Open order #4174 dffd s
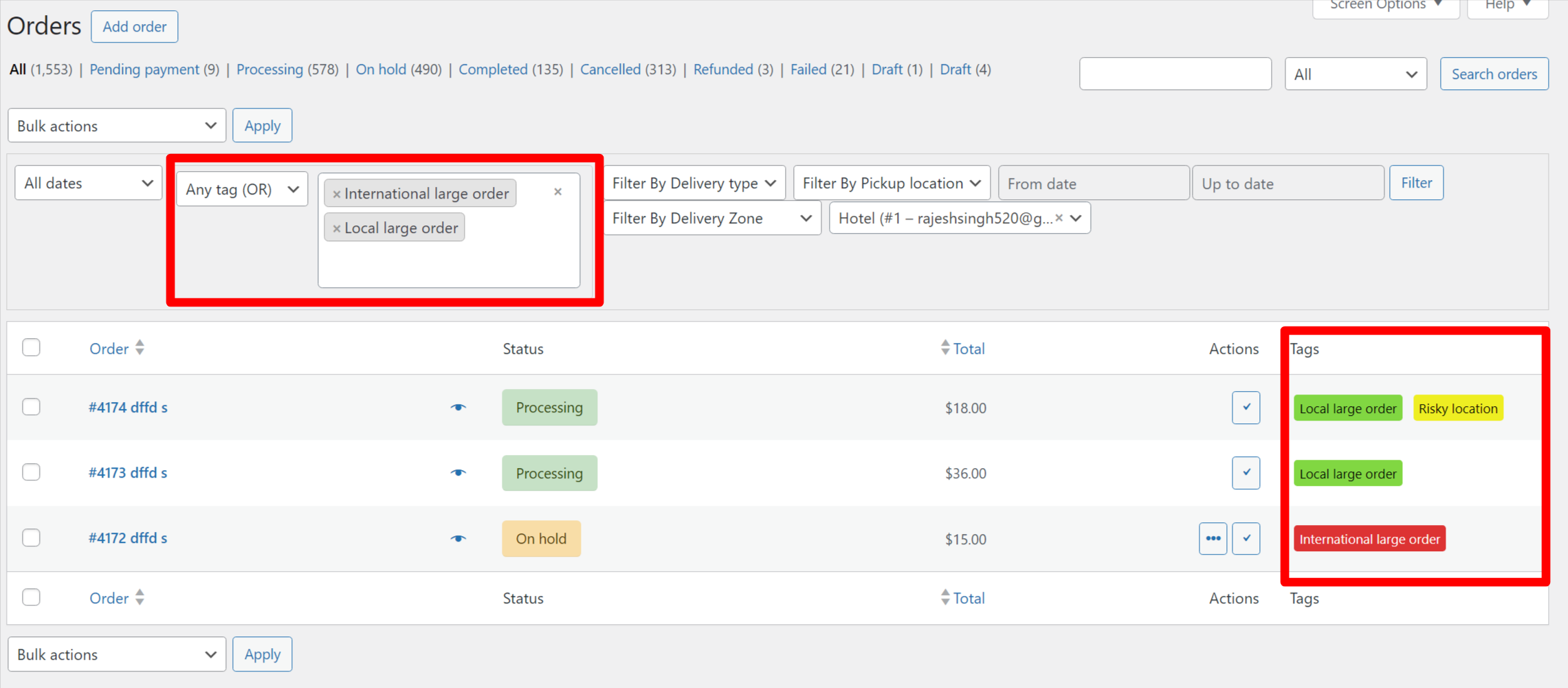Viewport: 1568px width, 688px height. point(128,408)
